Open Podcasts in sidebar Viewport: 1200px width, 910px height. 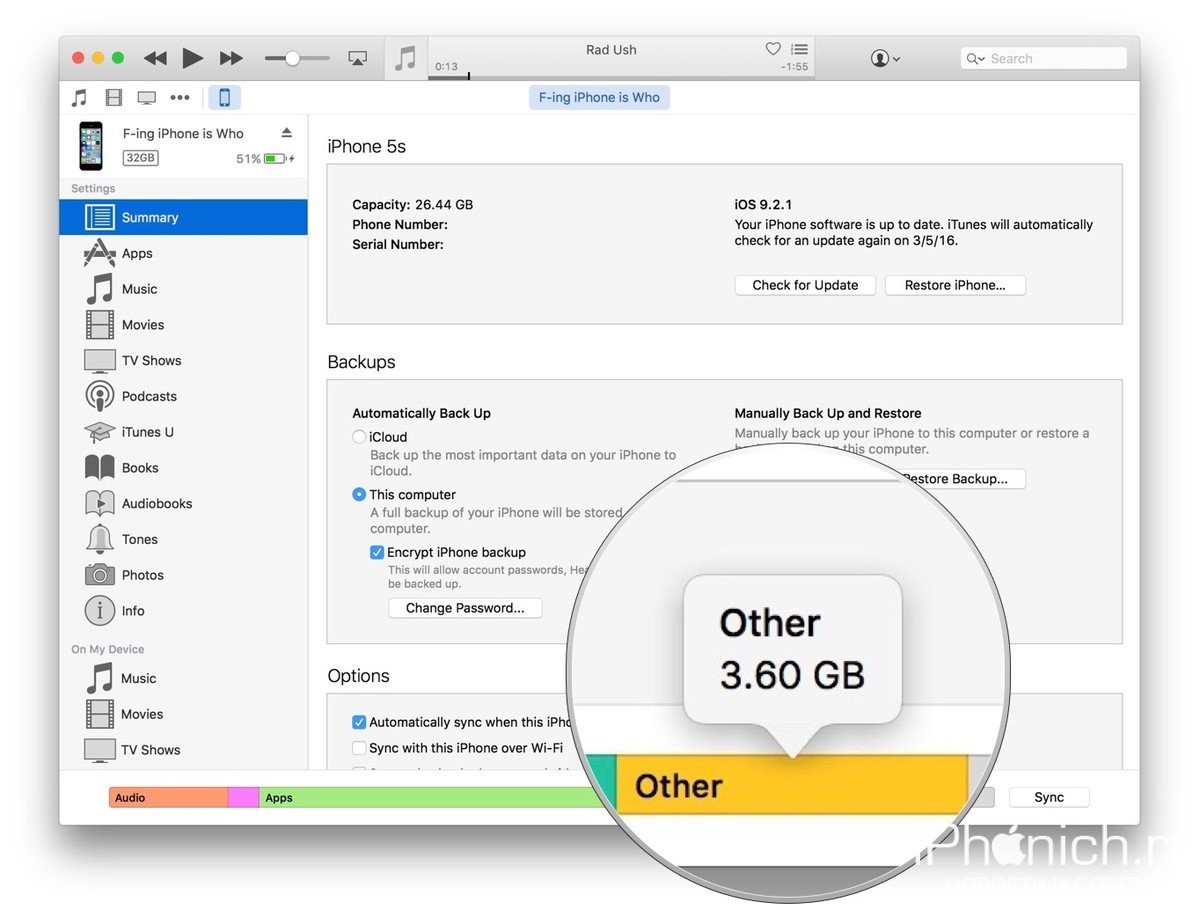[x=183, y=396]
